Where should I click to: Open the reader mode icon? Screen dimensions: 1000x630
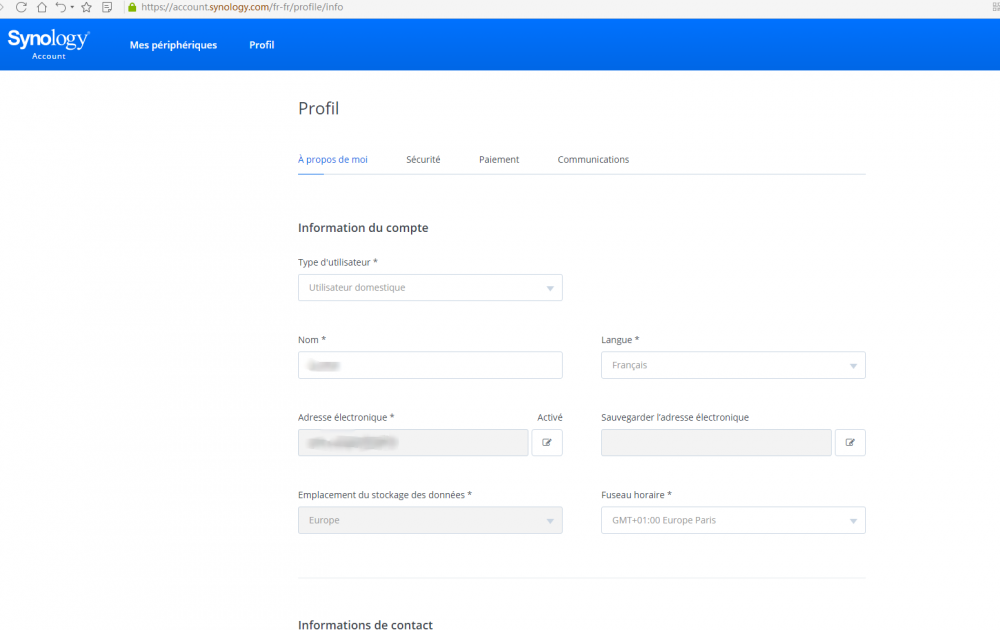[x=107, y=7]
